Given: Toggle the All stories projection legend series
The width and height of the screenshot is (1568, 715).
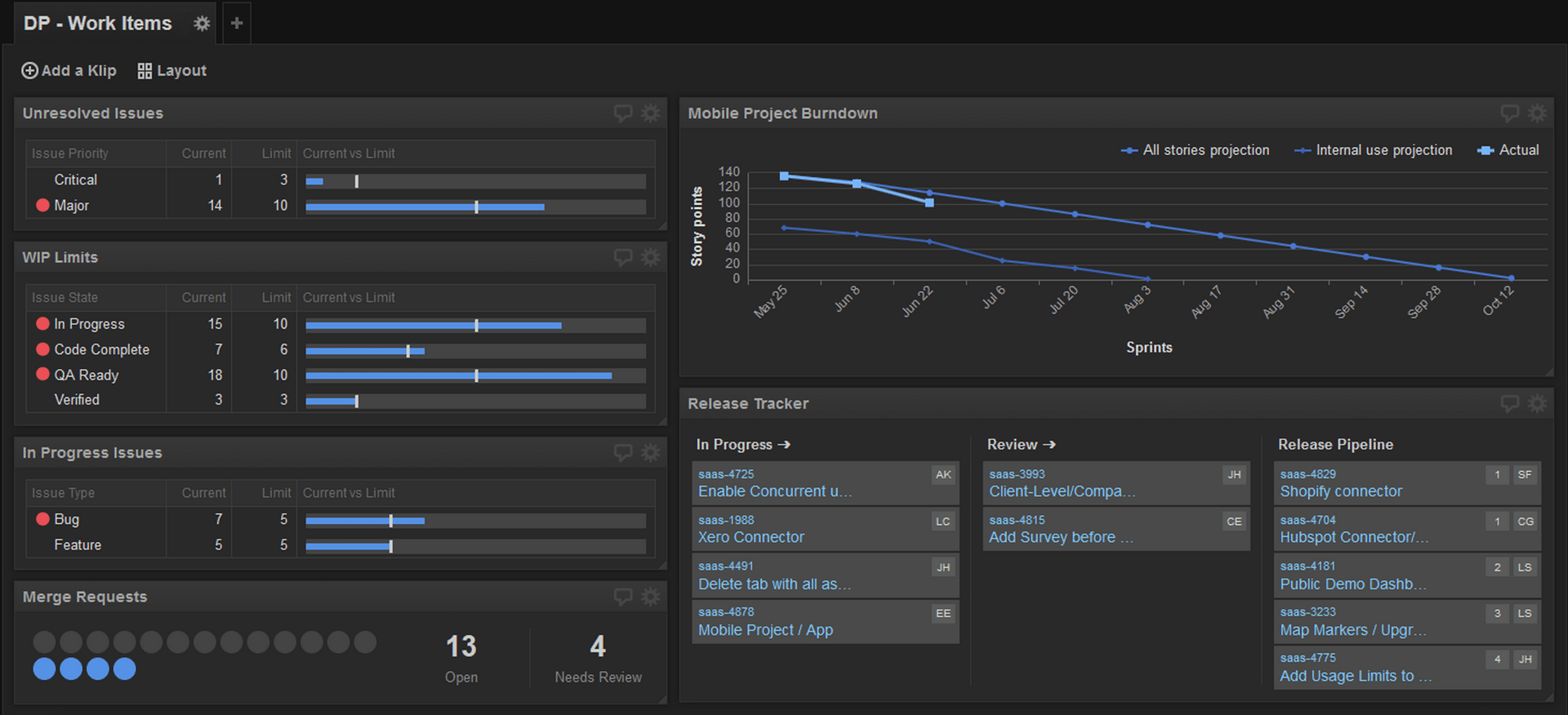Looking at the screenshot, I should [x=1196, y=150].
